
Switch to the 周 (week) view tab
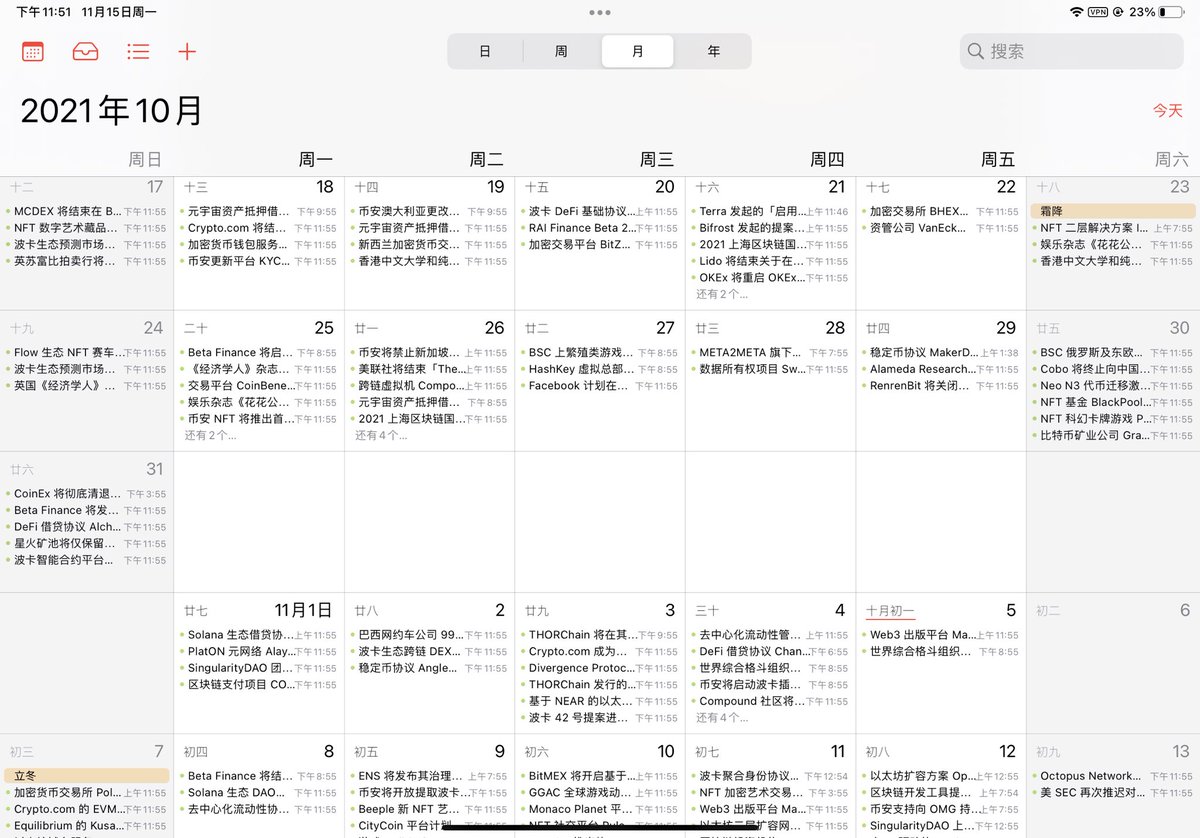coord(561,50)
